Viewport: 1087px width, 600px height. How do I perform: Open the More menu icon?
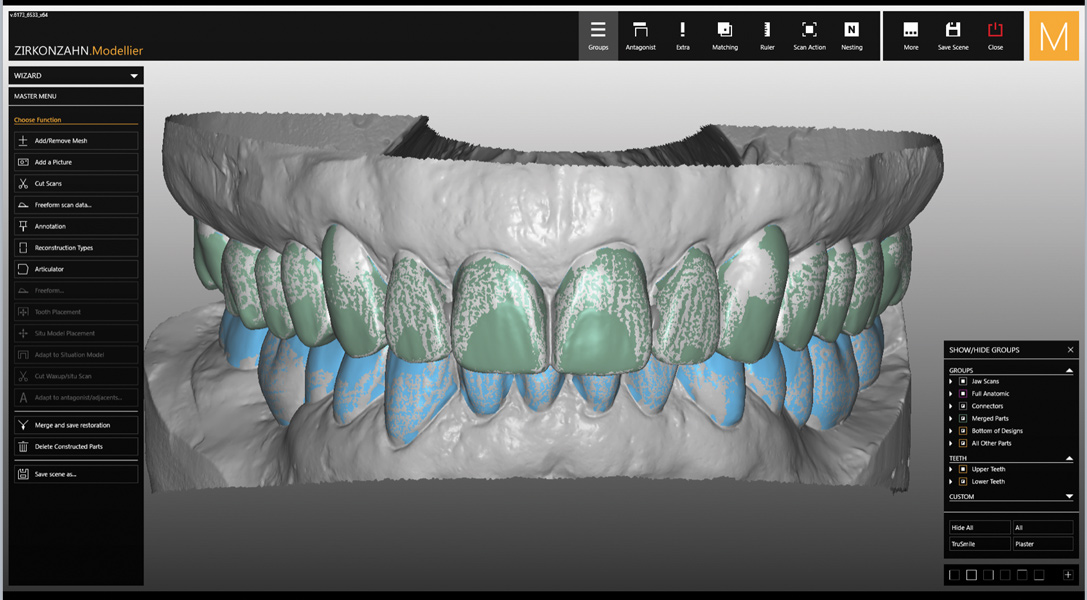coord(910,35)
